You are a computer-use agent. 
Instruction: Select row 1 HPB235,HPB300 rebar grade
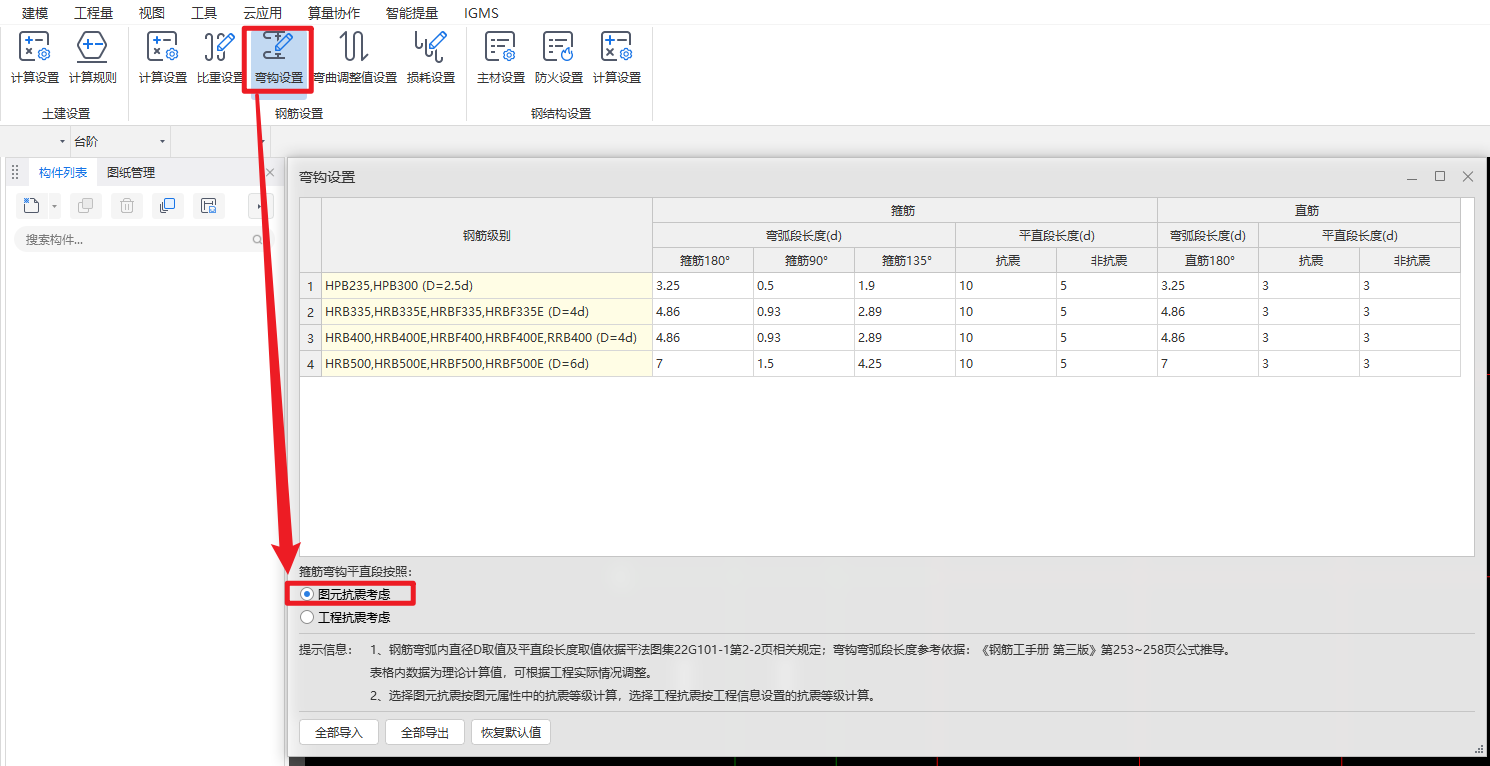[487, 286]
